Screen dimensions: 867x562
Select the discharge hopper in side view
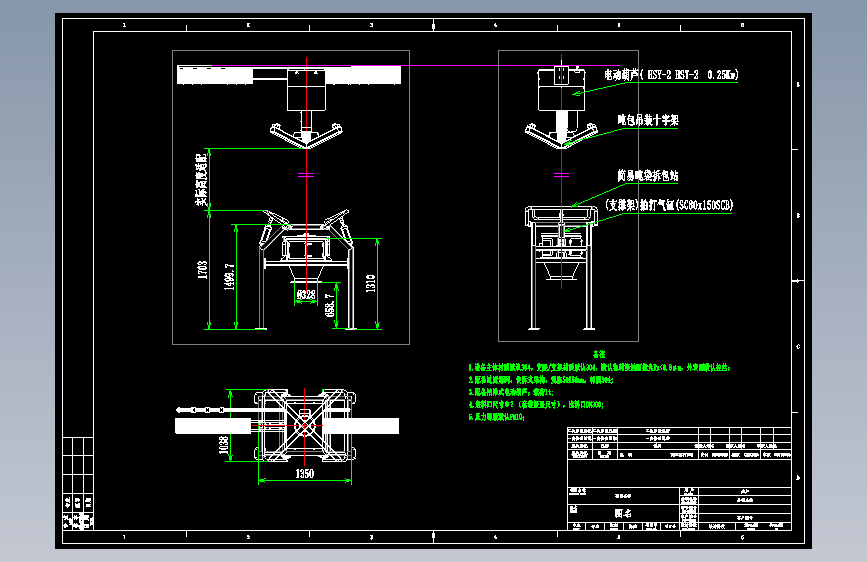coord(561,270)
